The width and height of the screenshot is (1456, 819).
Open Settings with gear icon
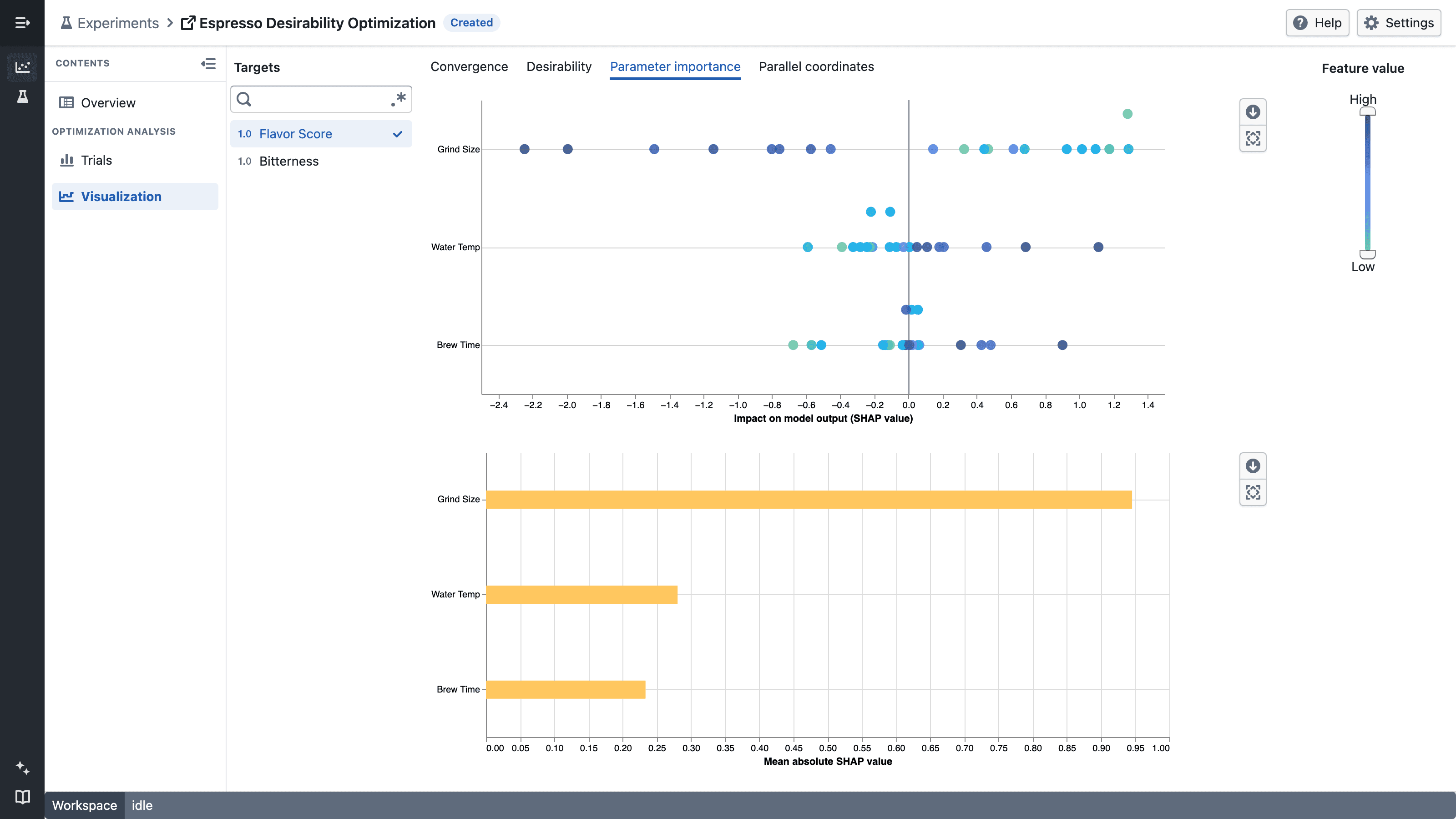[1398, 23]
